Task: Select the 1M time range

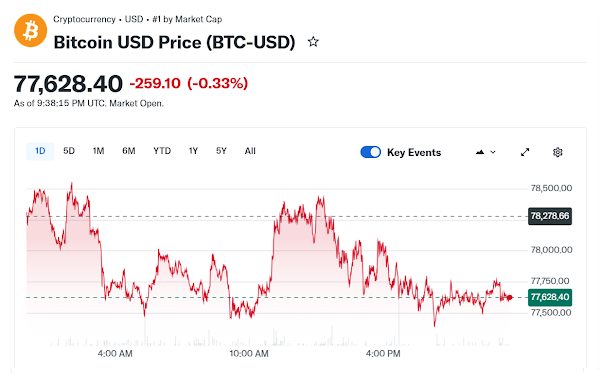Action: [x=98, y=151]
